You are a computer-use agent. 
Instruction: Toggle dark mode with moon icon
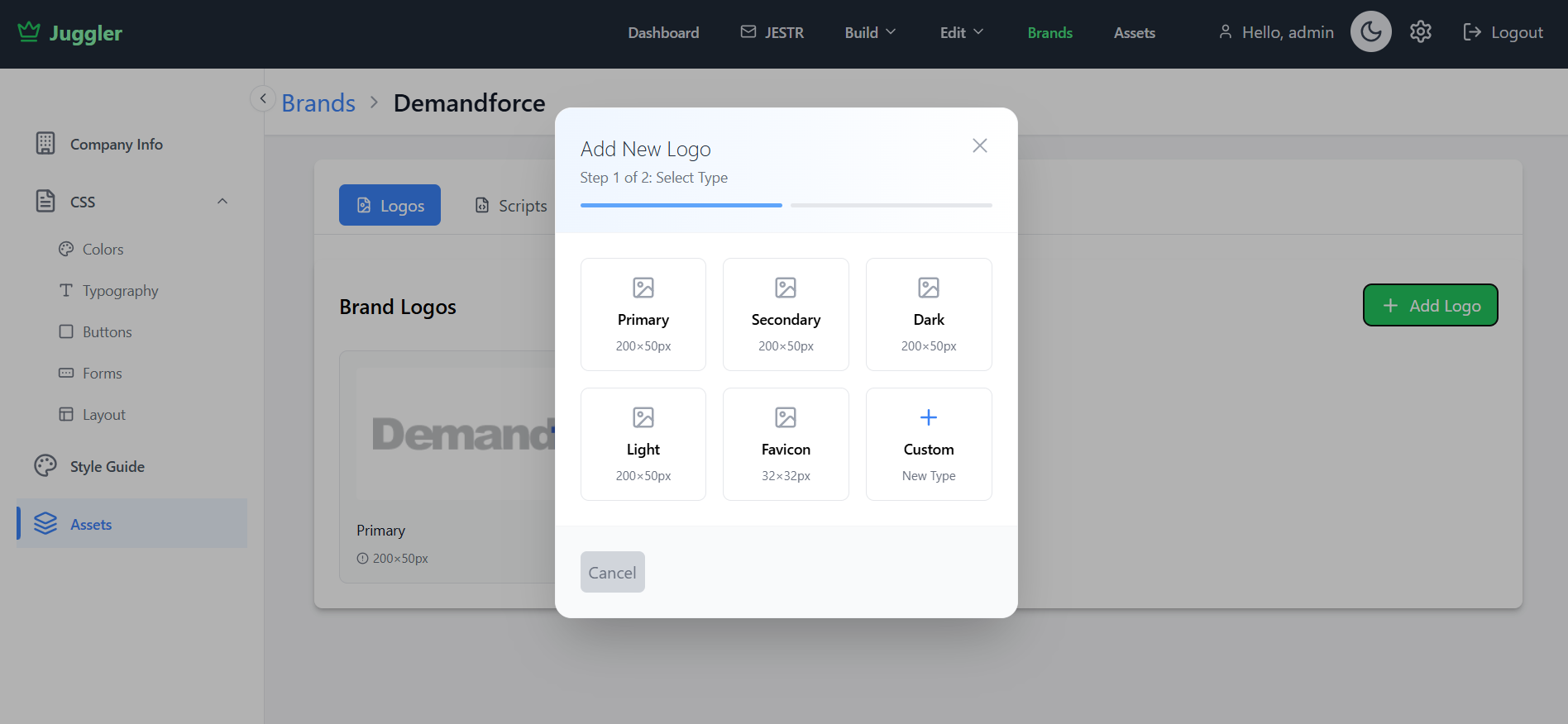point(1370,32)
